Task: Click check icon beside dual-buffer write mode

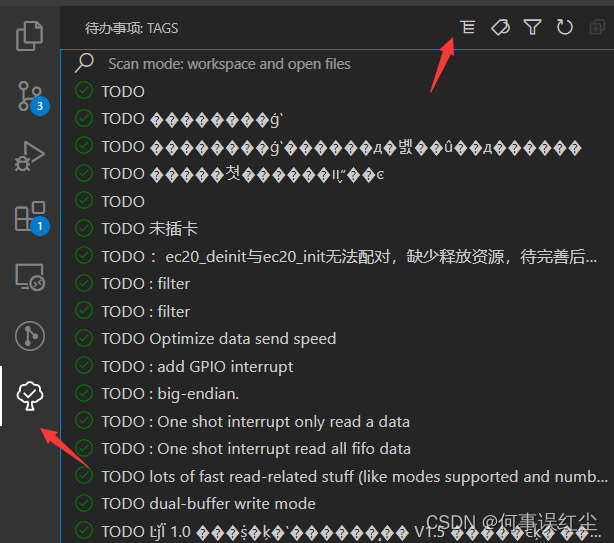Action: coord(84,503)
